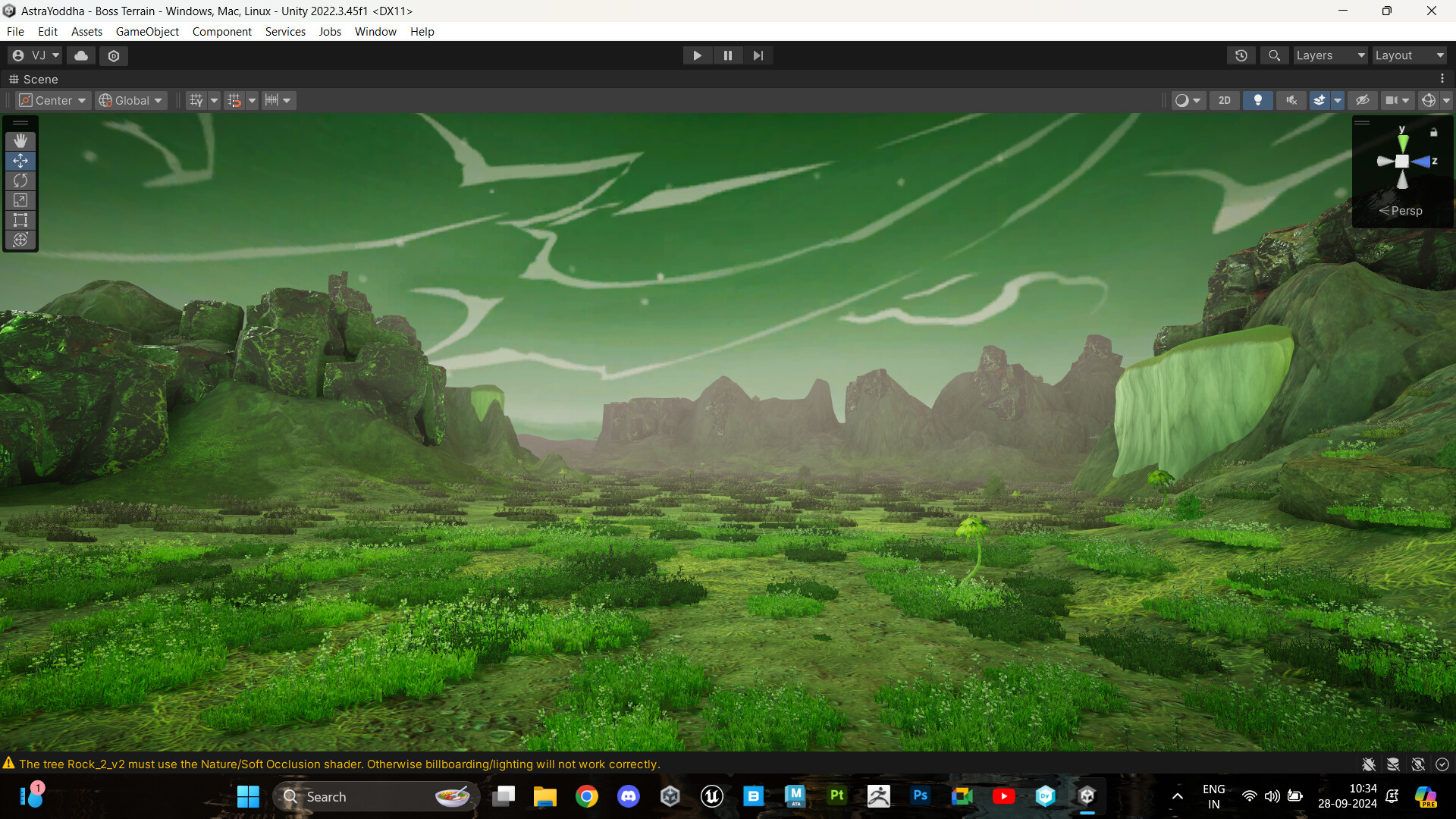
Task: Open the draw mode shading dropdown
Action: [1188, 100]
